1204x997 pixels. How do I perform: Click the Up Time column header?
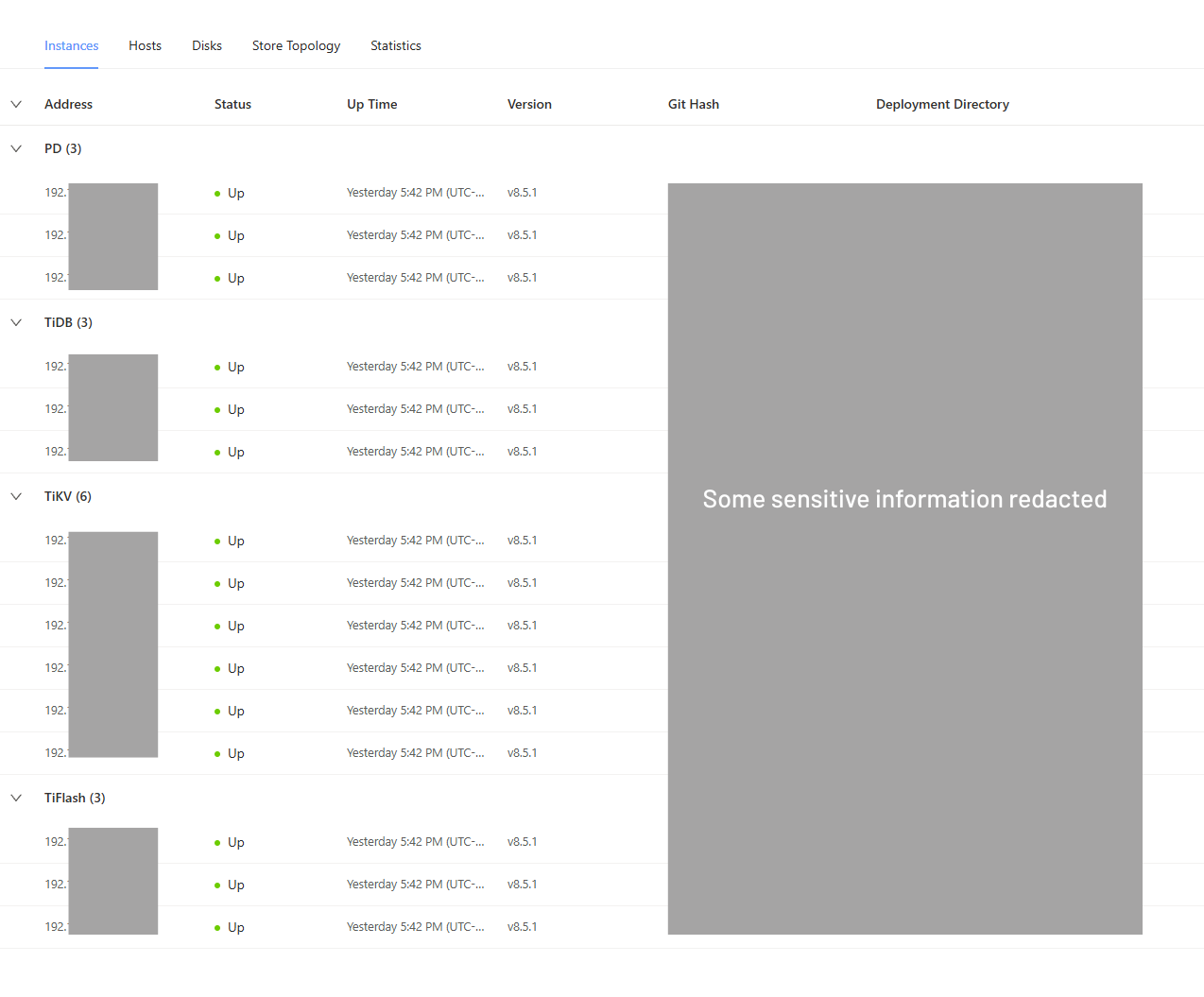coord(371,104)
